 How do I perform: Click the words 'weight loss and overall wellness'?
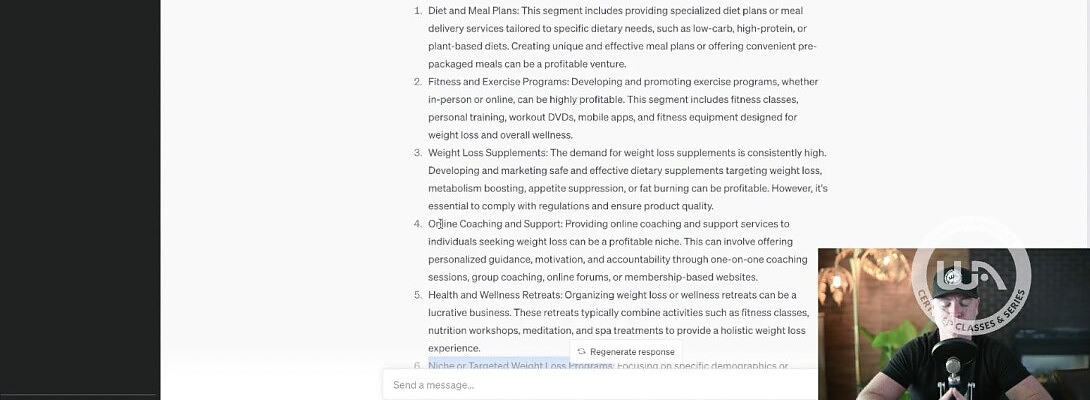(500, 135)
